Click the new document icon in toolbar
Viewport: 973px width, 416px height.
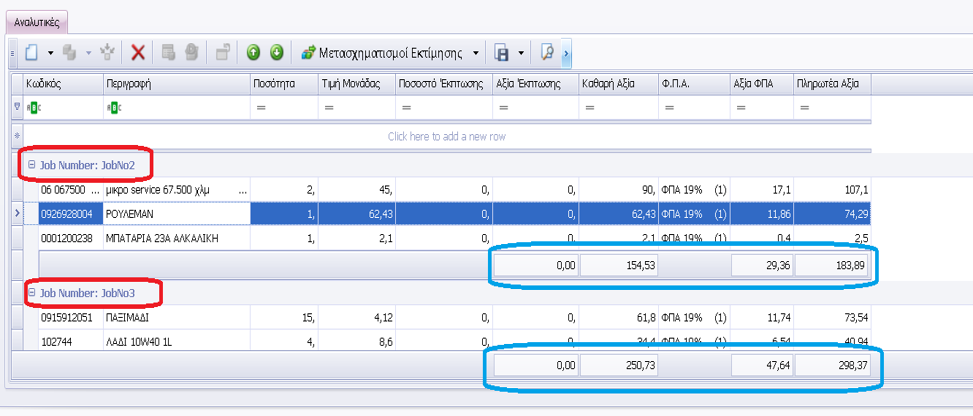[32, 52]
